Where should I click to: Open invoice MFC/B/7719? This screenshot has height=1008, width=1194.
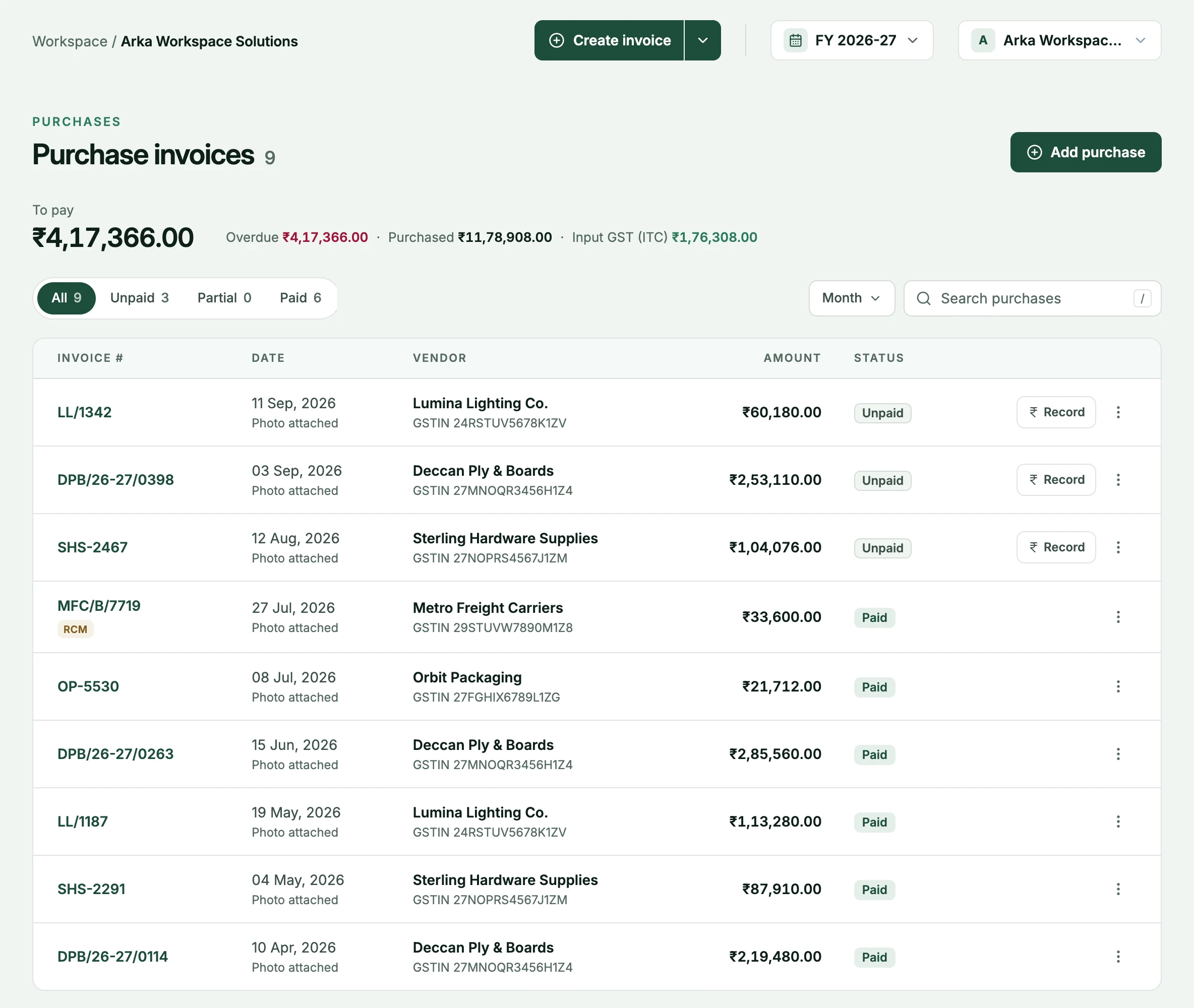click(99, 606)
